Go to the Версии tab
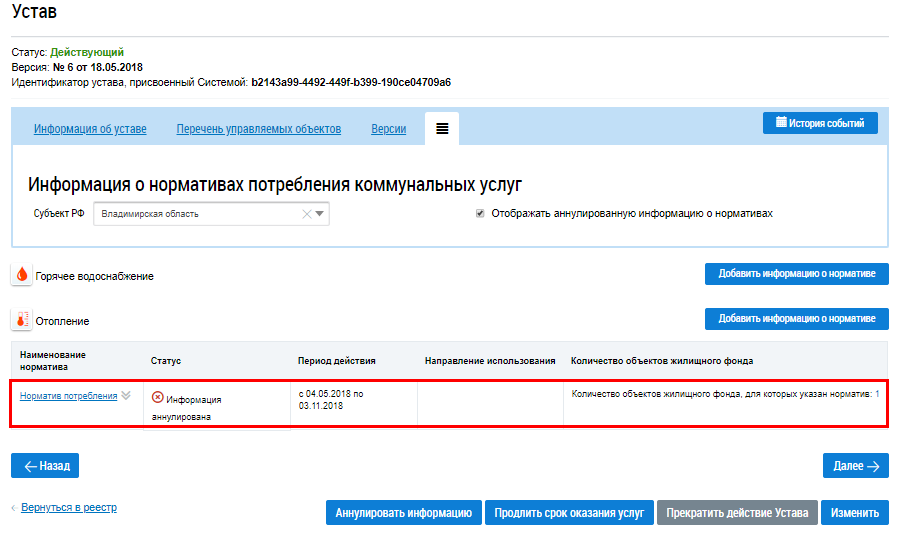The height and width of the screenshot is (535, 897). pos(388,129)
